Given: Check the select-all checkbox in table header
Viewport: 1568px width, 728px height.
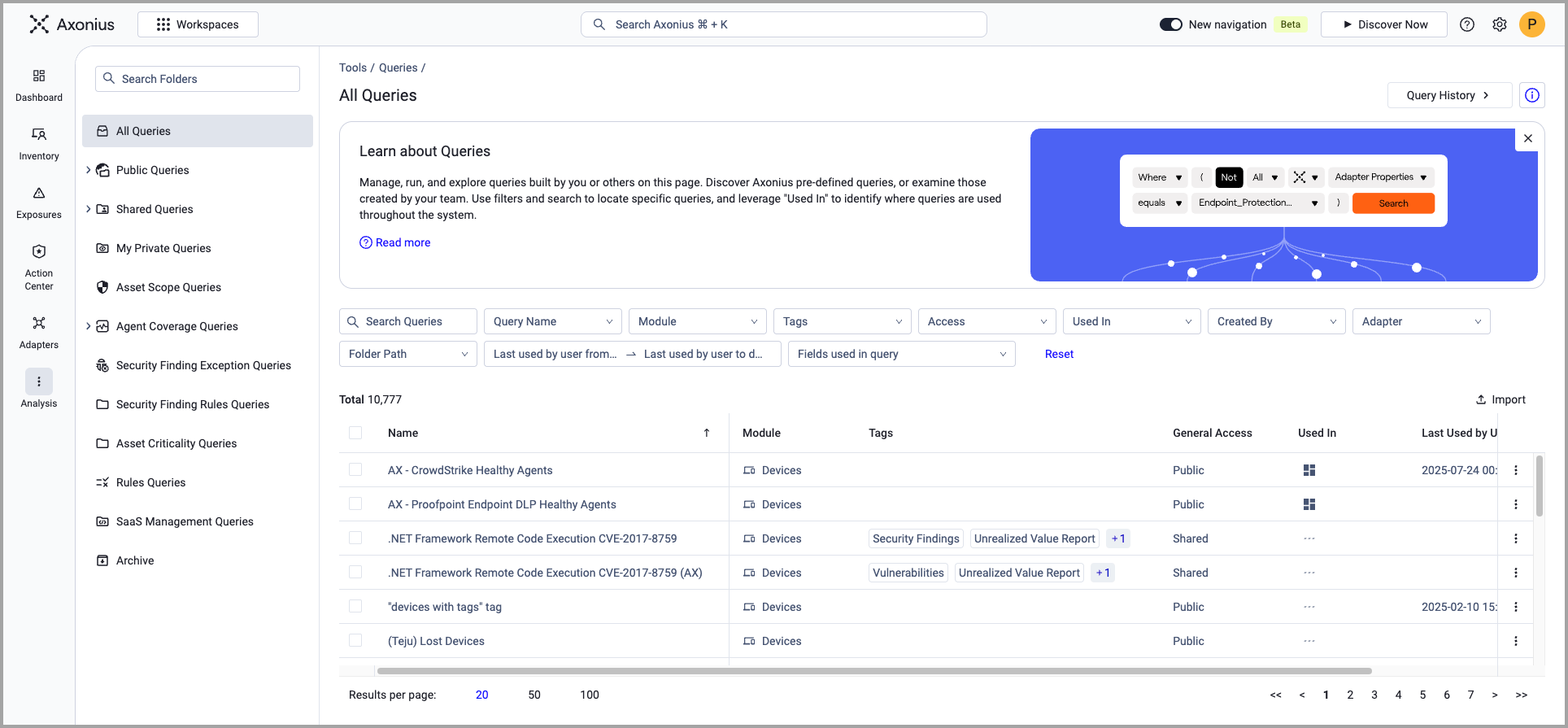Looking at the screenshot, I should 355,433.
